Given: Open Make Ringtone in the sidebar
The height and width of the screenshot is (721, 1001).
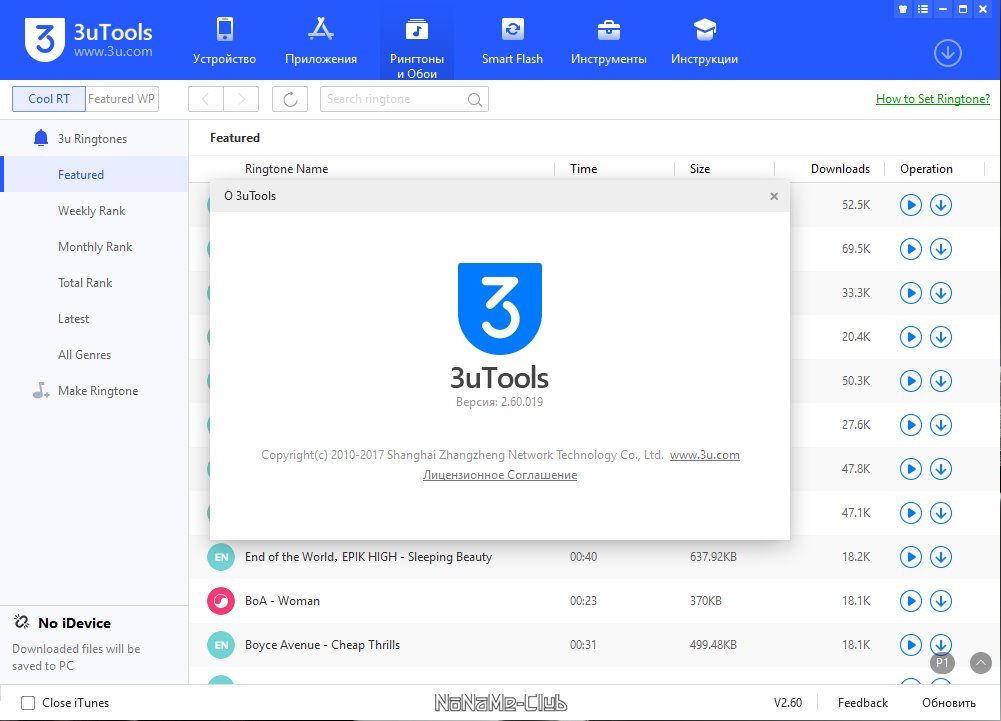Looking at the screenshot, I should click(x=98, y=391).
